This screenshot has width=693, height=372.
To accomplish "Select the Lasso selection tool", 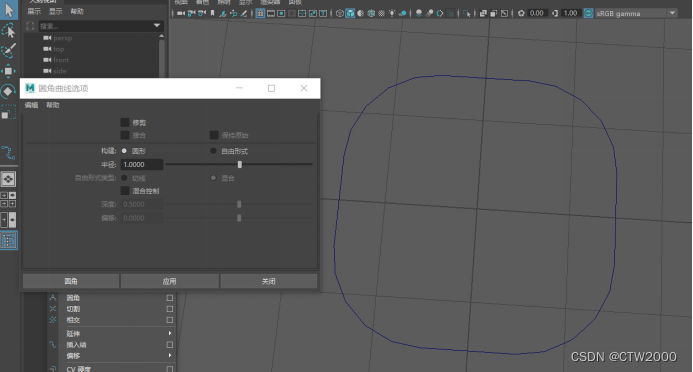I will (9, 30).
